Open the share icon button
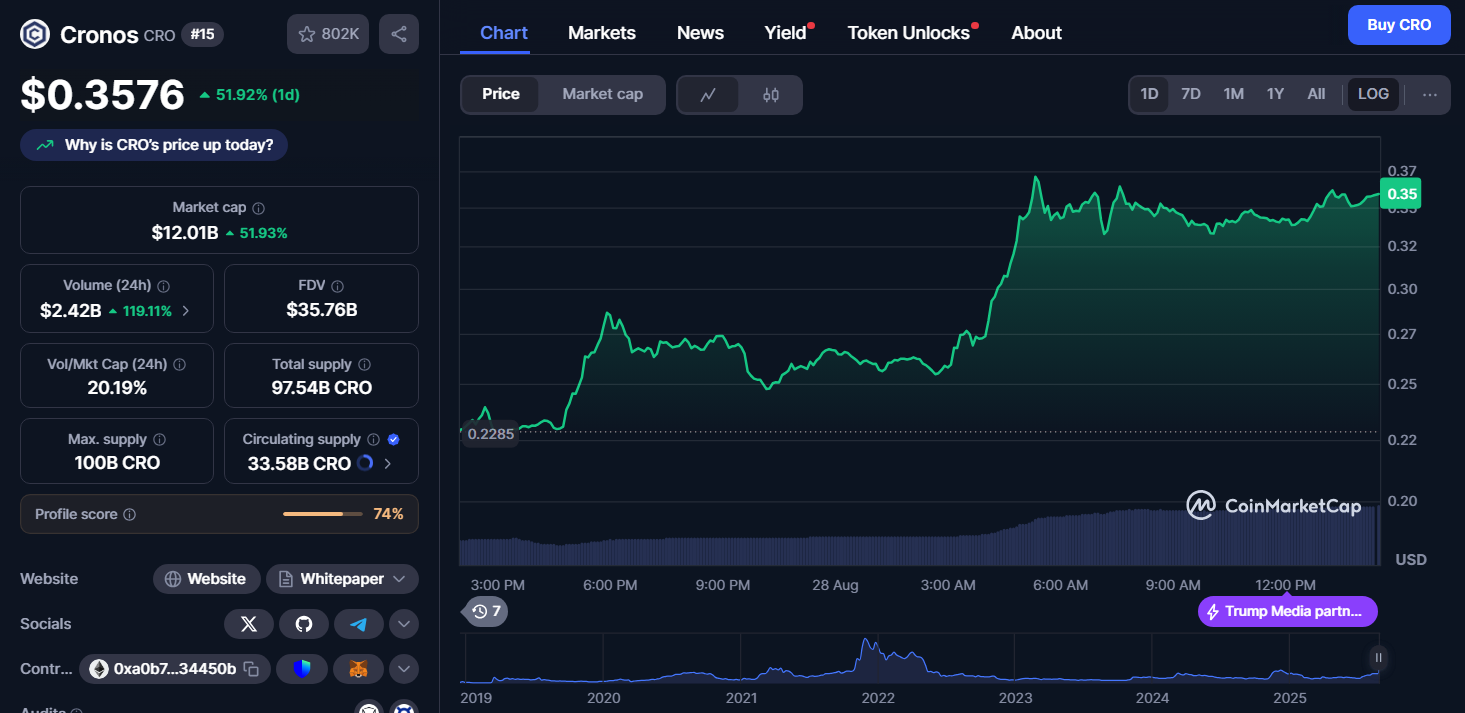Screen dimensions: 1465x713 coord(399,34)
